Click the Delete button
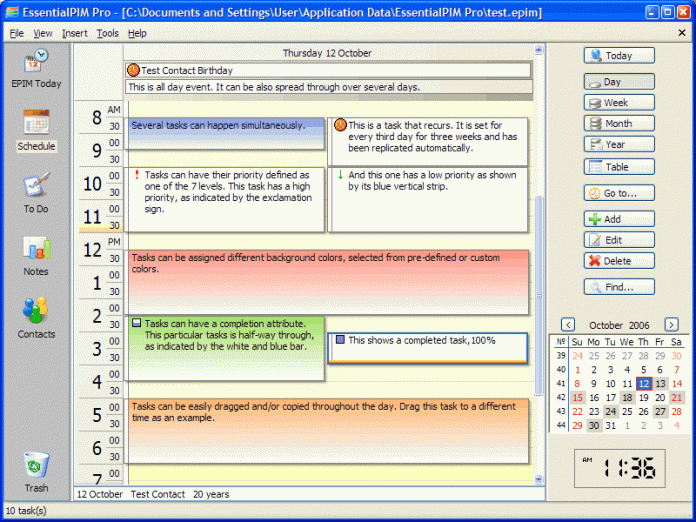Screen dimensions: 696x522 [x=620, y=261]
